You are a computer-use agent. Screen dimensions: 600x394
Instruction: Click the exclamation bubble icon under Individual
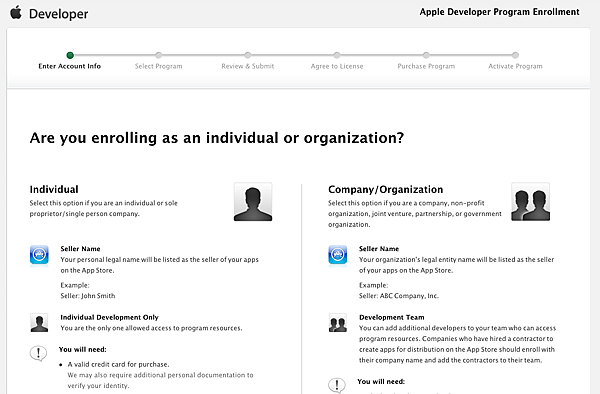coord(38,353)
